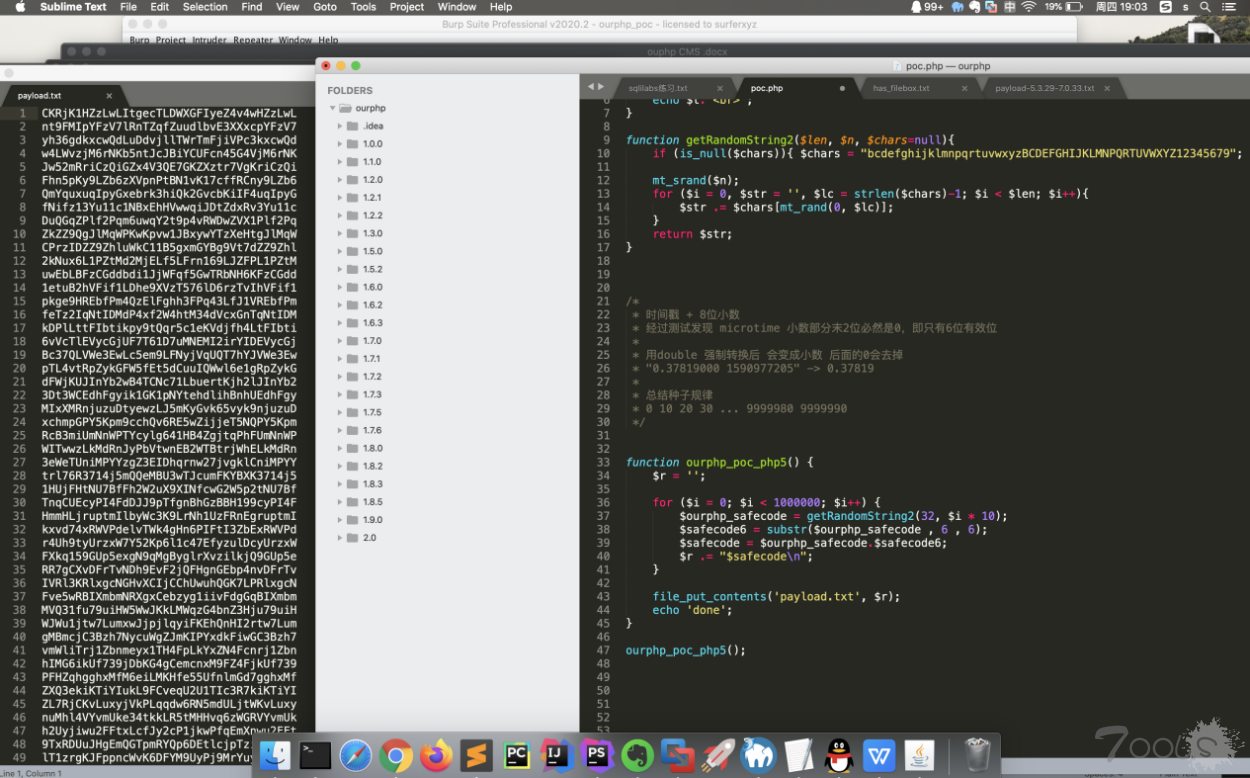Image resolution: width=1250 pixels, height=778 pixels.
Task: Expand the 1.8.5 folder
Action: 340,502
